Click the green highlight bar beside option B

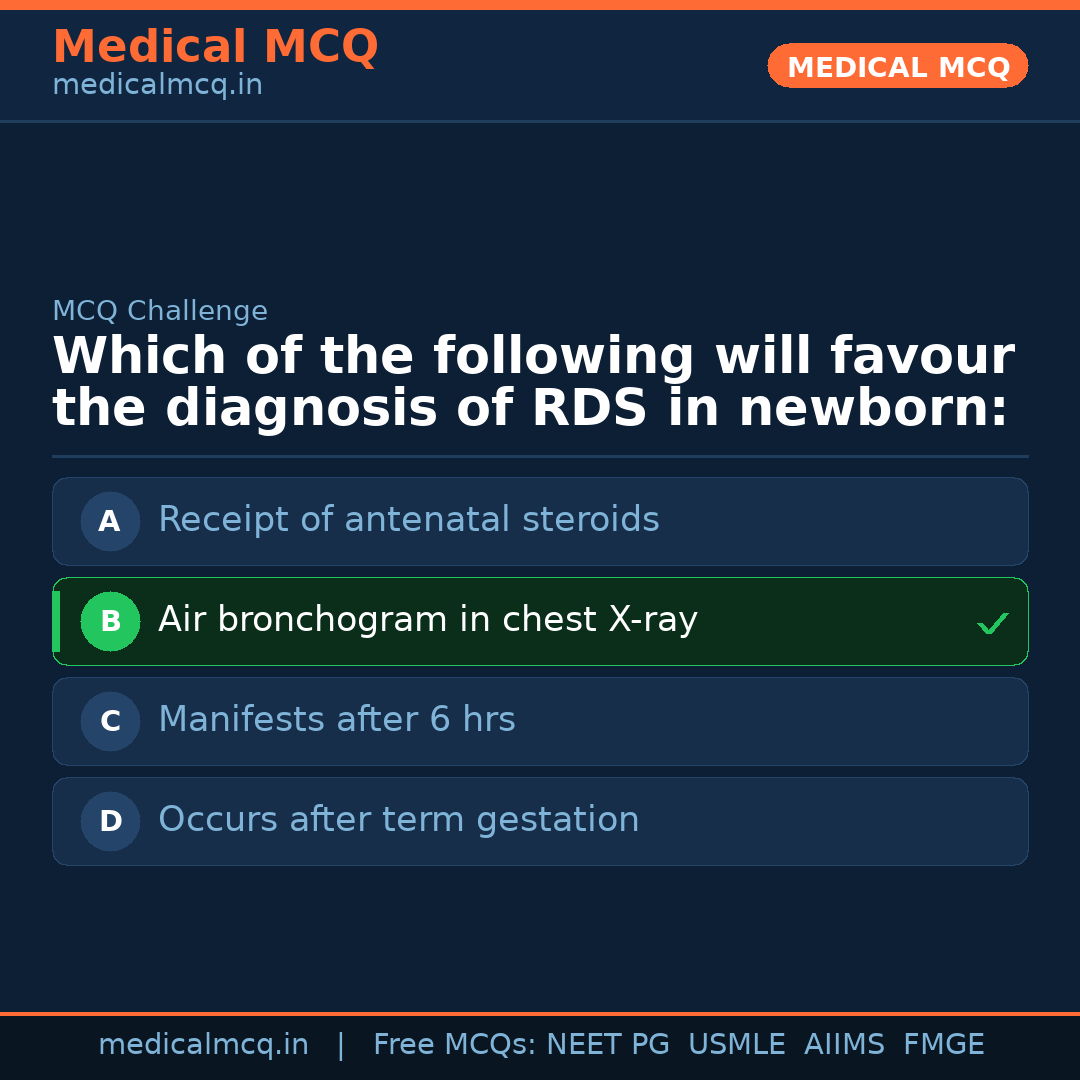click(x=57, y=621)
